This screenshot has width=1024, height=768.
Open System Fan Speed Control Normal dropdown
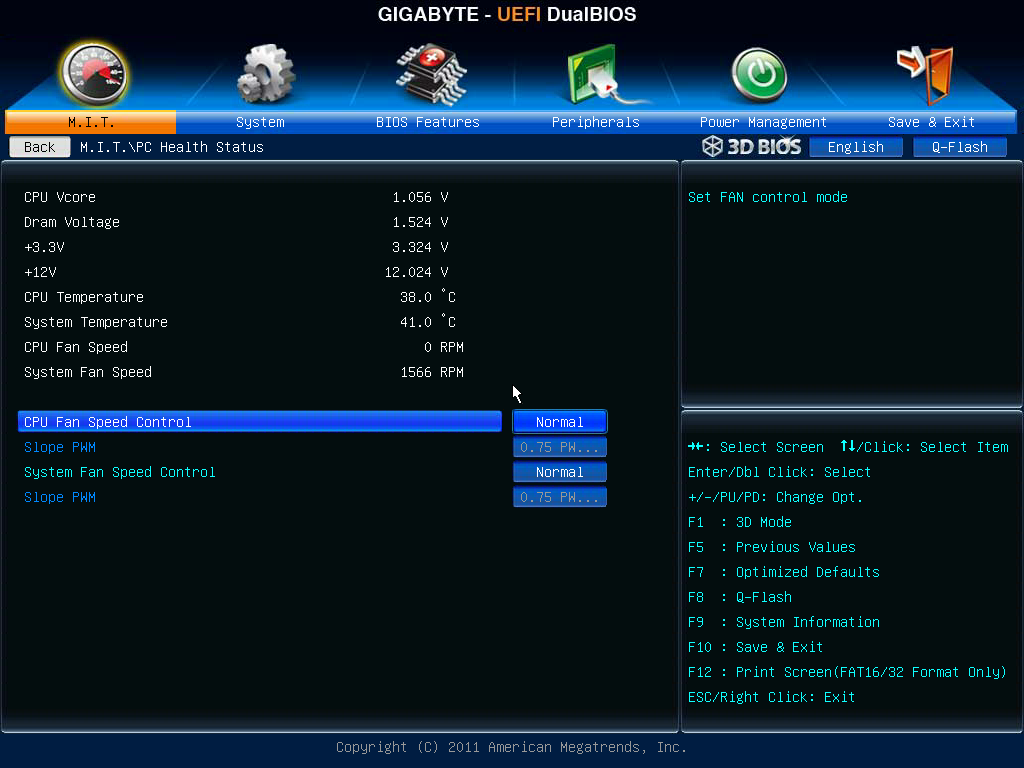[x=560, y=472]
